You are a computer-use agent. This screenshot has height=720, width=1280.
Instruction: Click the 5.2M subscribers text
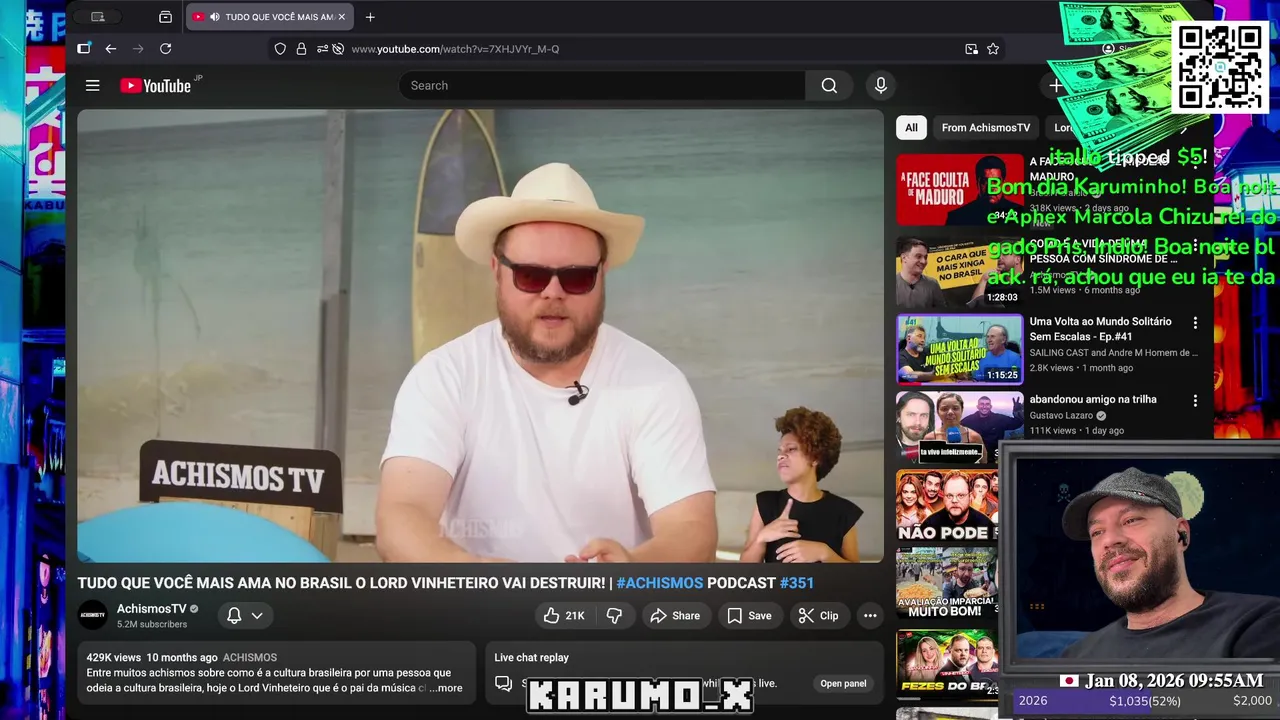[x=152, y=624]
